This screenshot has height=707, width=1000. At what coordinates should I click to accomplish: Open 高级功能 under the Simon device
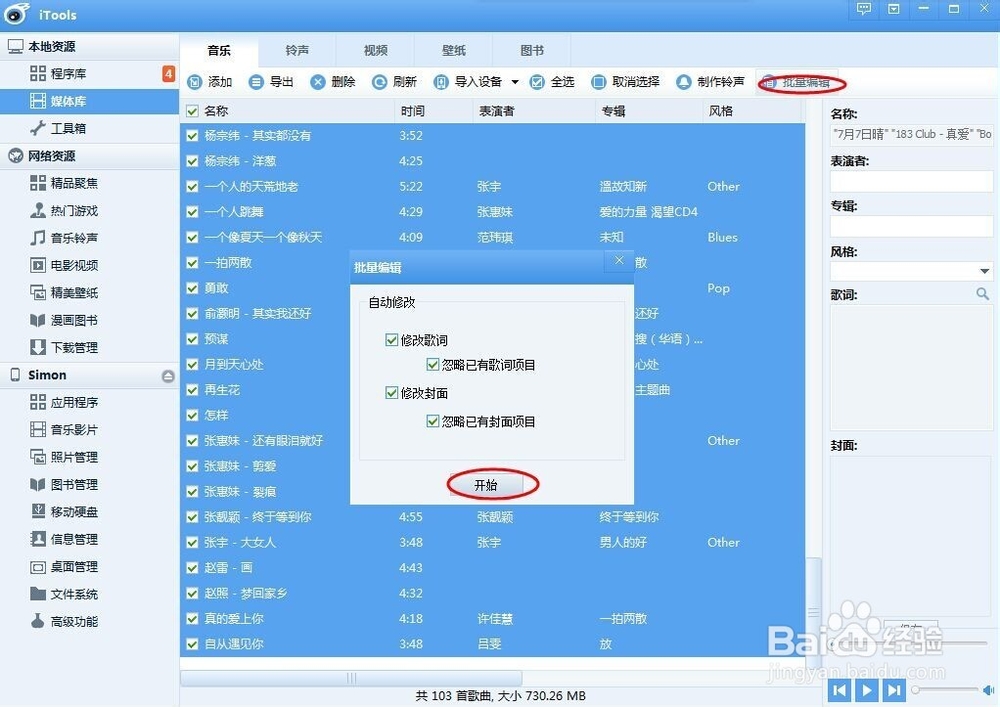tap(89, 622)
